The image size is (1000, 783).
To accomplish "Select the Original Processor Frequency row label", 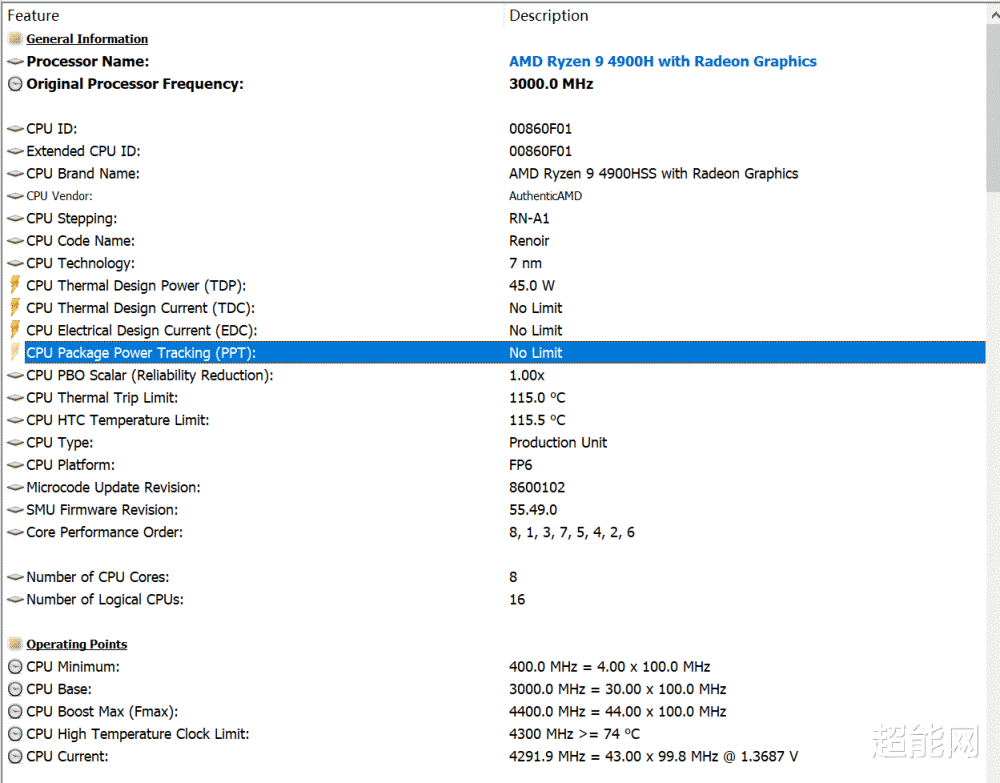I will tap(135, 84).
